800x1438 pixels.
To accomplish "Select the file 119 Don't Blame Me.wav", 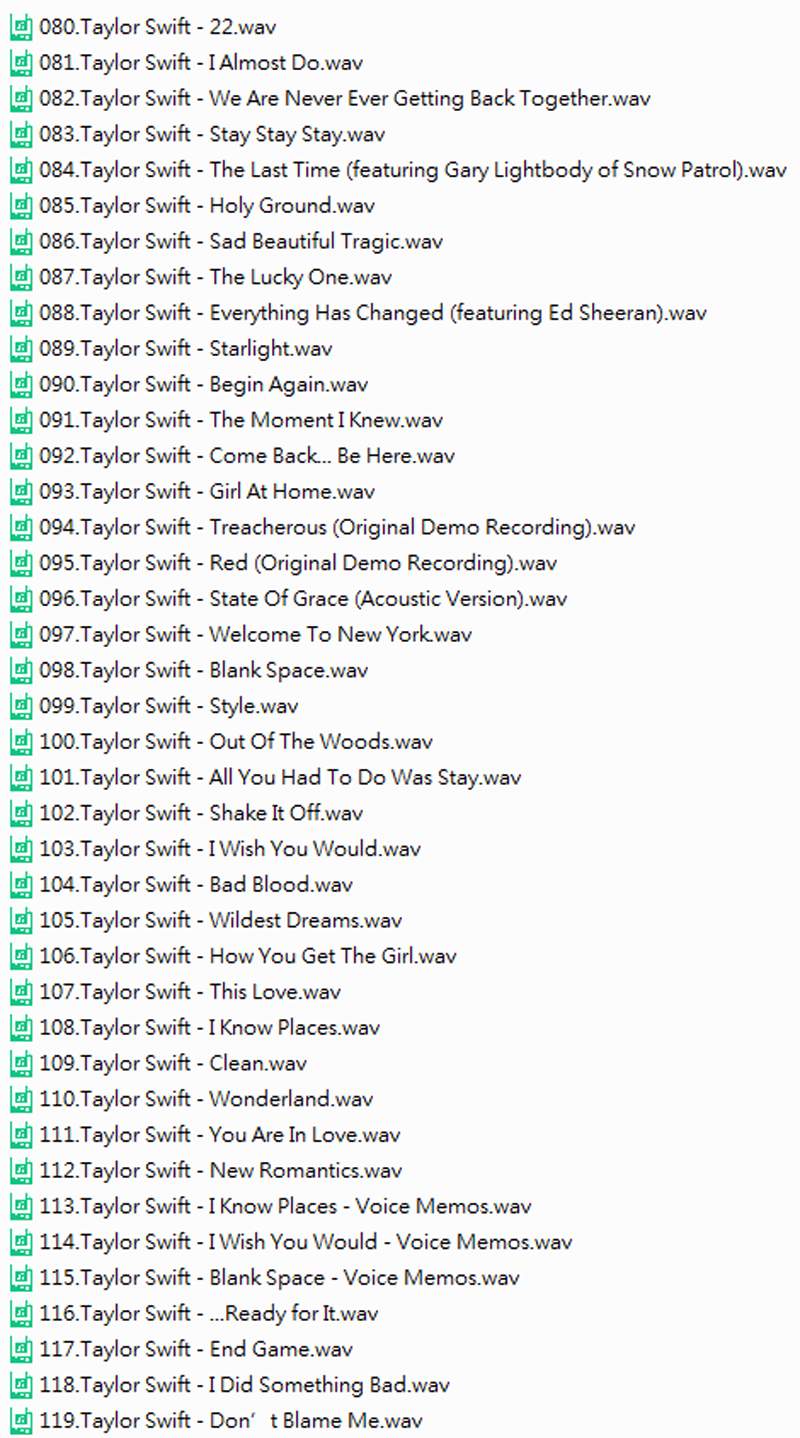I will tap(230, 1421).
